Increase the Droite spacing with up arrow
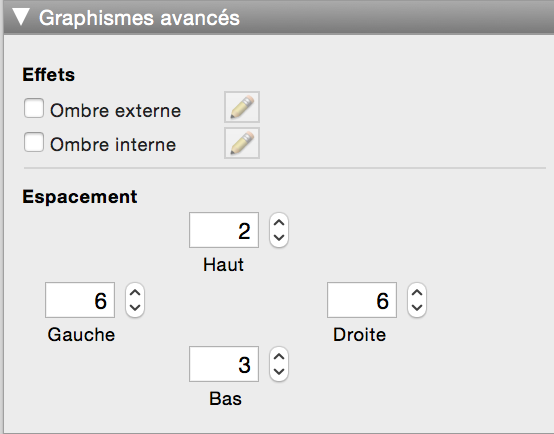The height and width of the screenshot is (434, 554). click(x=417, y=293)
